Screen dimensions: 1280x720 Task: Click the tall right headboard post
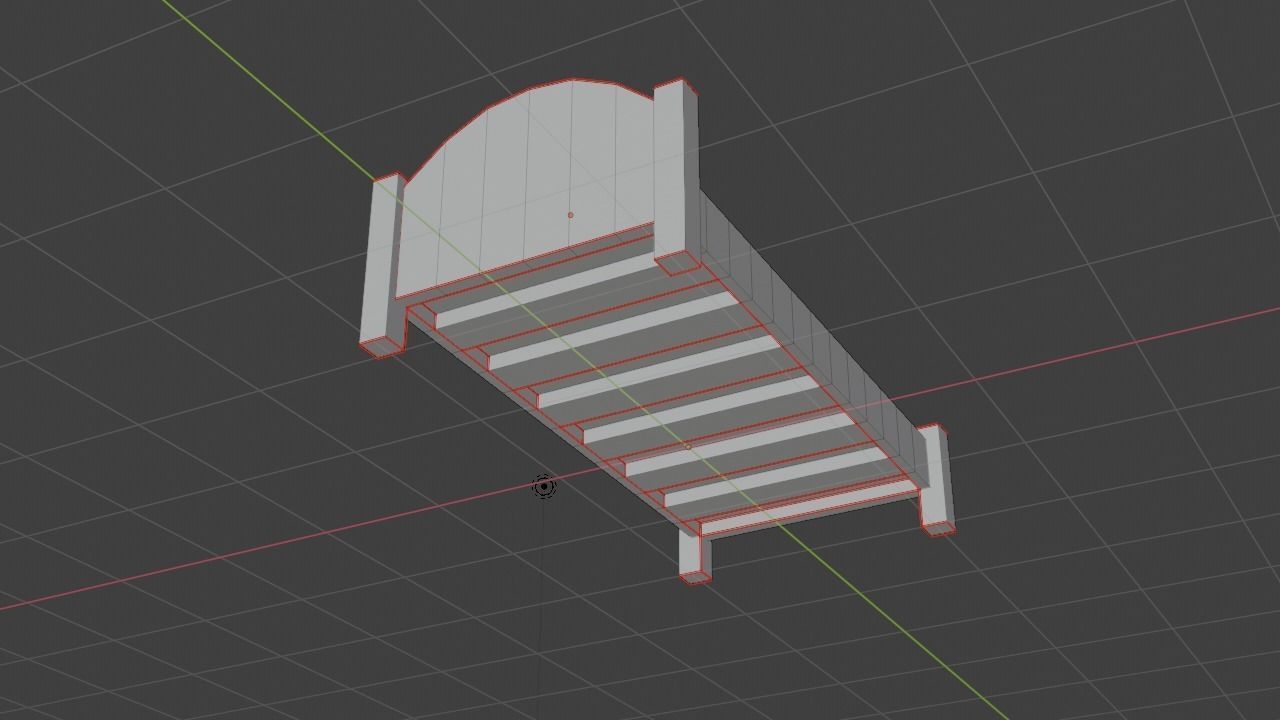click(676, 175)
